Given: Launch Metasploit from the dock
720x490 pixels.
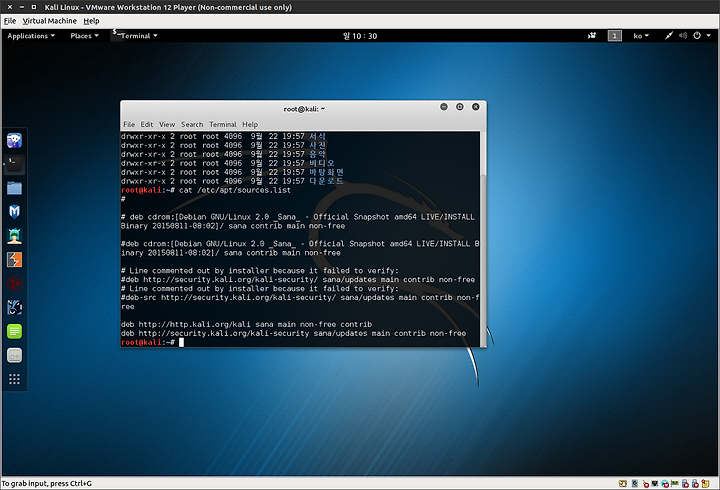Looking at the screenshot, I should 14,212.
